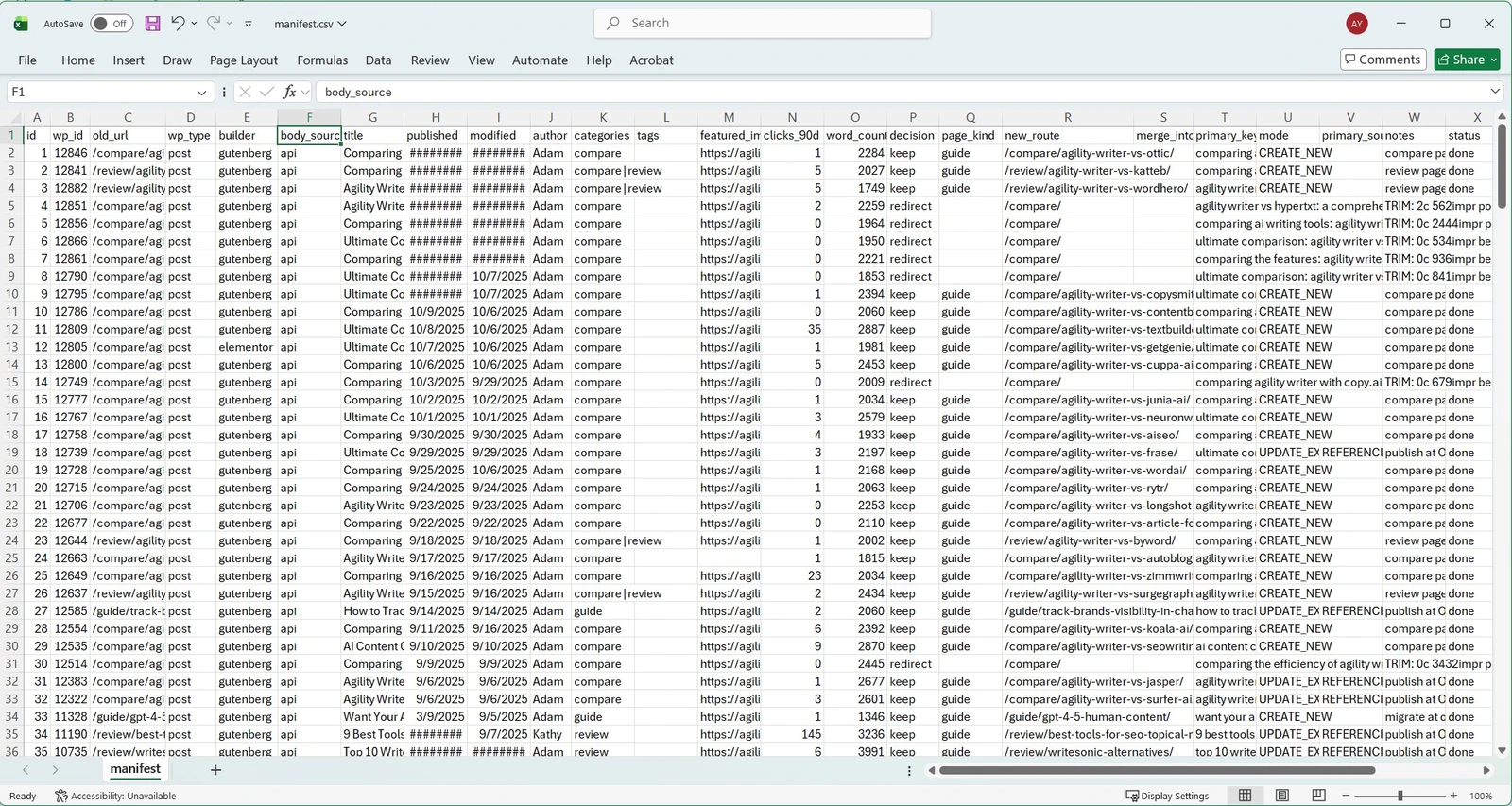The height and width of the screenshot is (806, 1512).
Task: Click the Share button
Action: 1467,60
